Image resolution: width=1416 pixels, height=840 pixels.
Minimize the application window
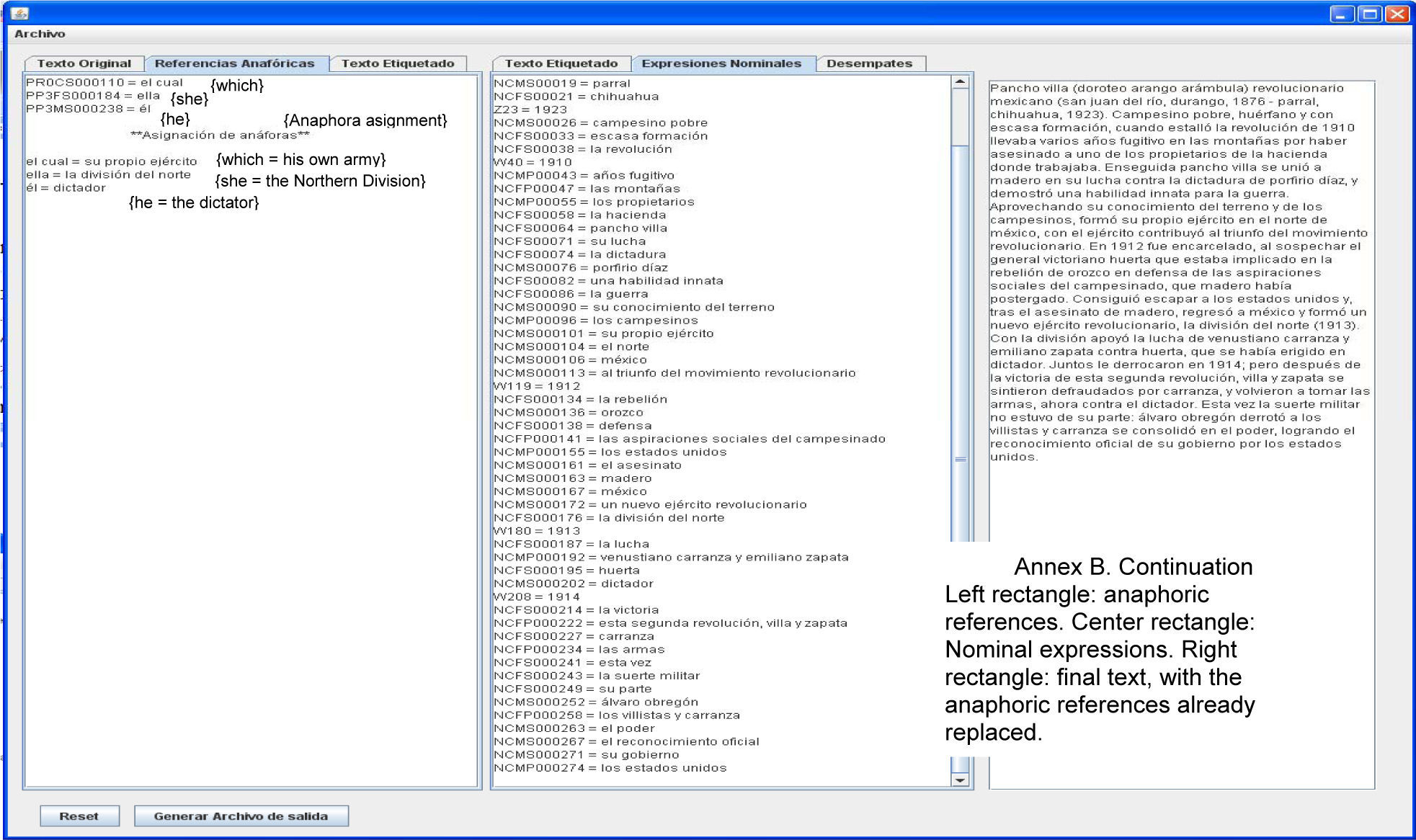(x=1342, y=14)
